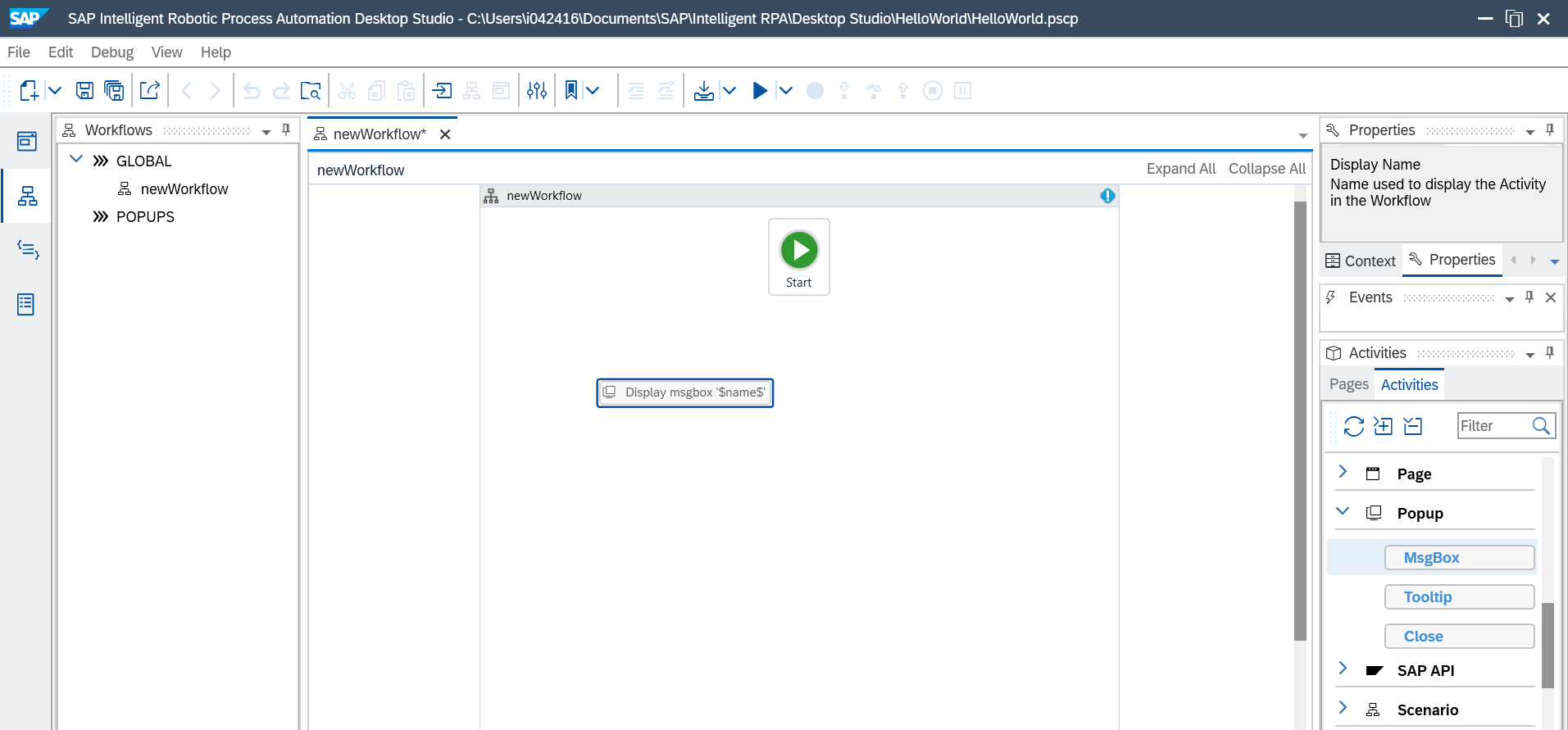Open the Workflows perspective in left sidebar

(27, 196)
